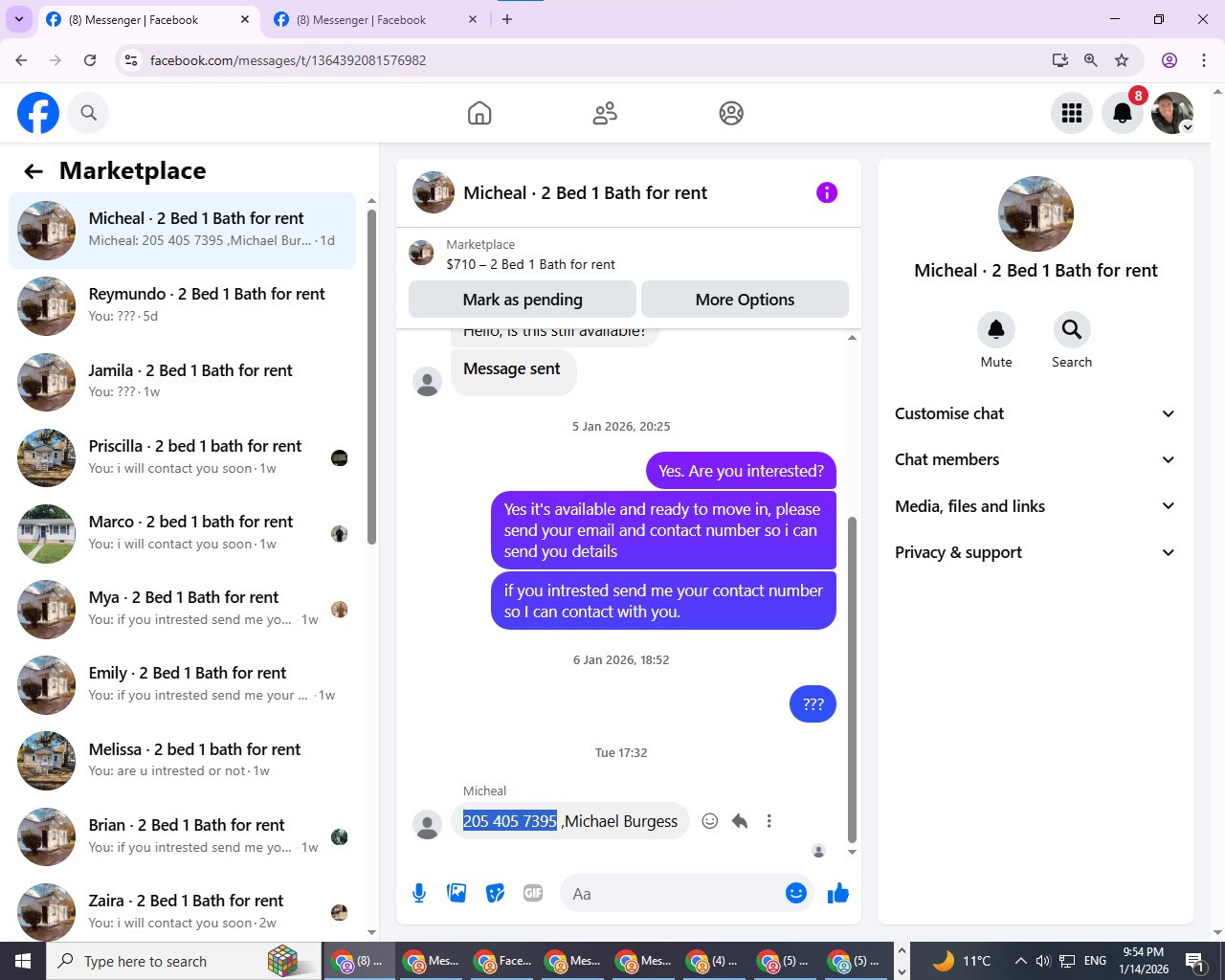Image resolution: width=1225 pixels, height=980 pixels.
Task: Go to the Home feed icon
Action: pos(479,113)
